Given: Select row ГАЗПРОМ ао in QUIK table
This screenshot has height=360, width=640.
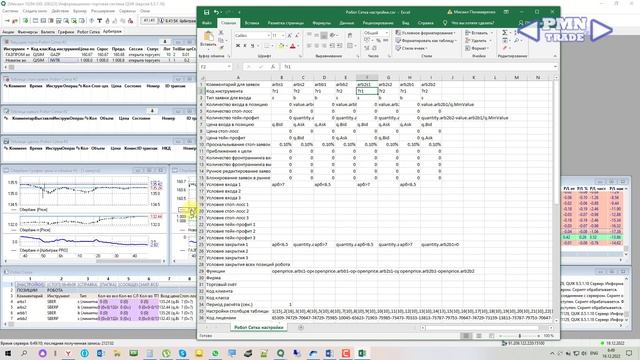Looking at the screenshot, I should (99, 54).
